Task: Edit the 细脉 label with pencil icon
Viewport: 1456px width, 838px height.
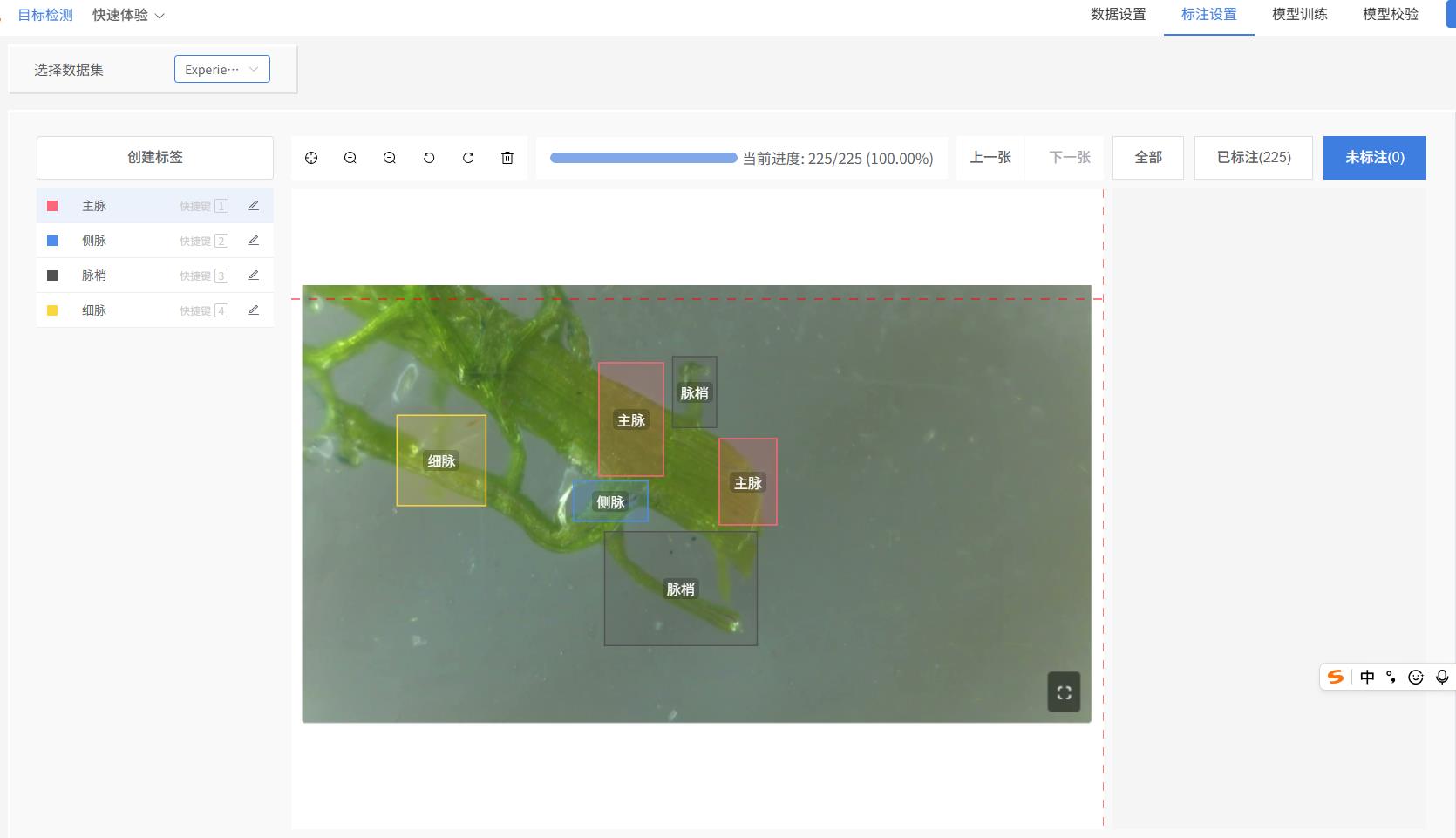Action: tap(254, 310)
